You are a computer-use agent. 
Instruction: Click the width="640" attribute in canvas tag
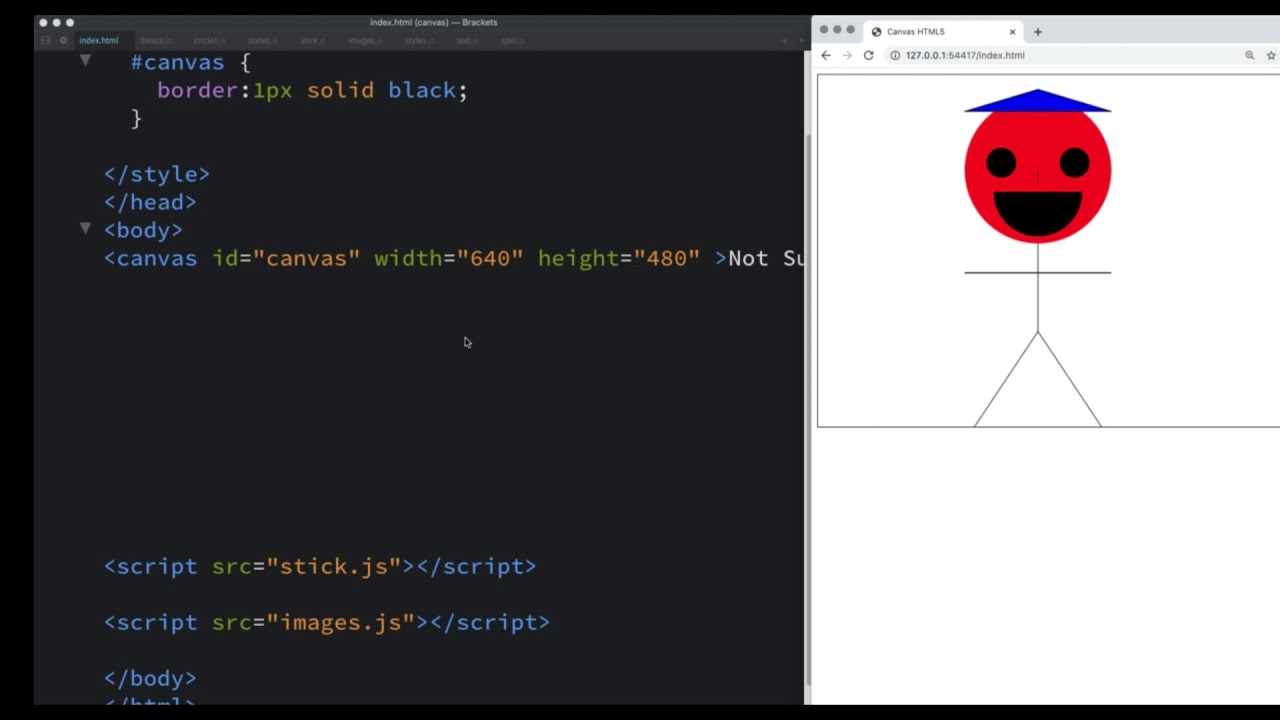[449, 258]
